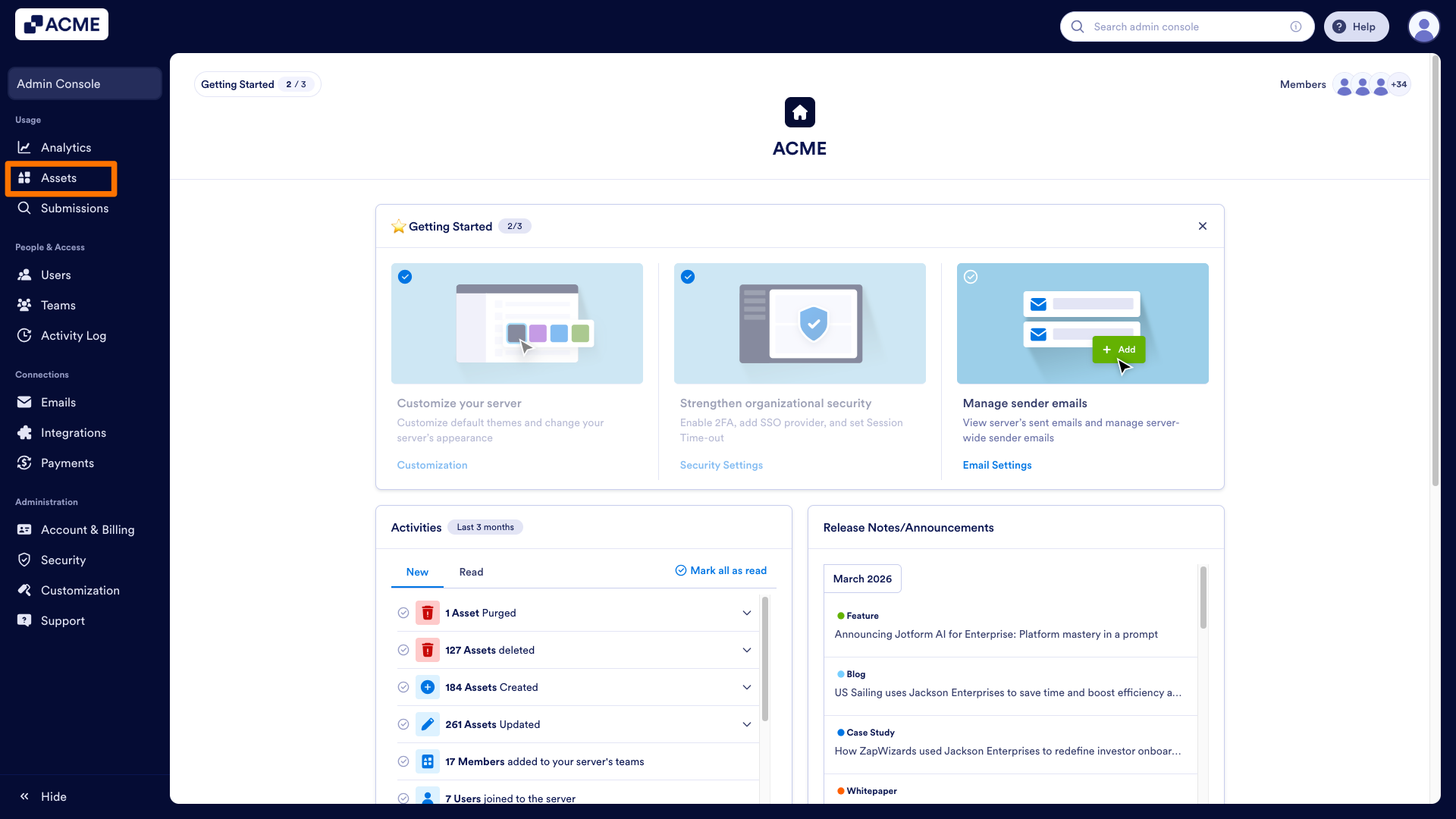This screenshot has height=819, width=1456.
Task: Open the Submissions section
Action: tap(74, 208)
